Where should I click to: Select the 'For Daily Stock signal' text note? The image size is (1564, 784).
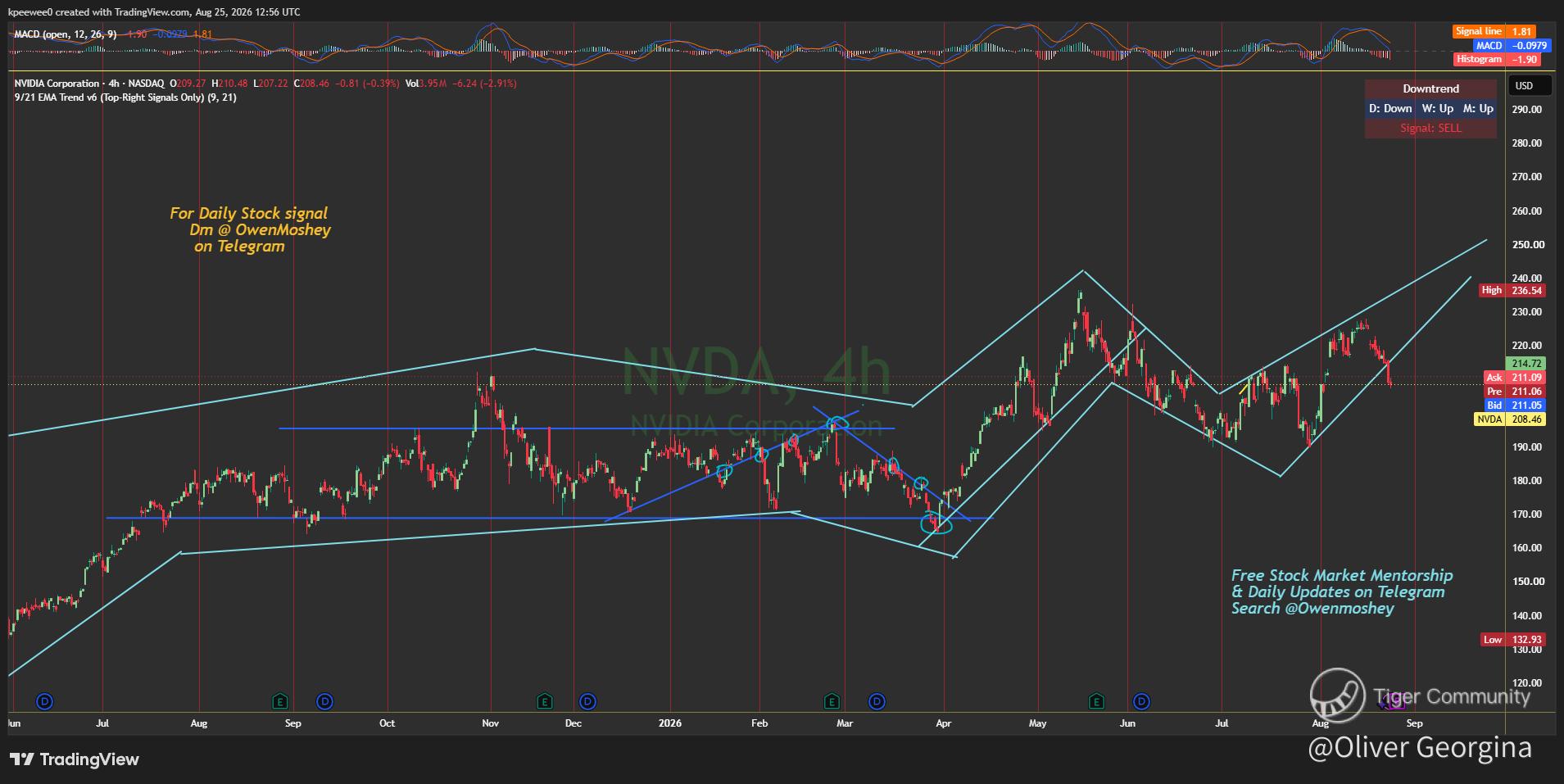pyautogui.click(x=250, y=229)
